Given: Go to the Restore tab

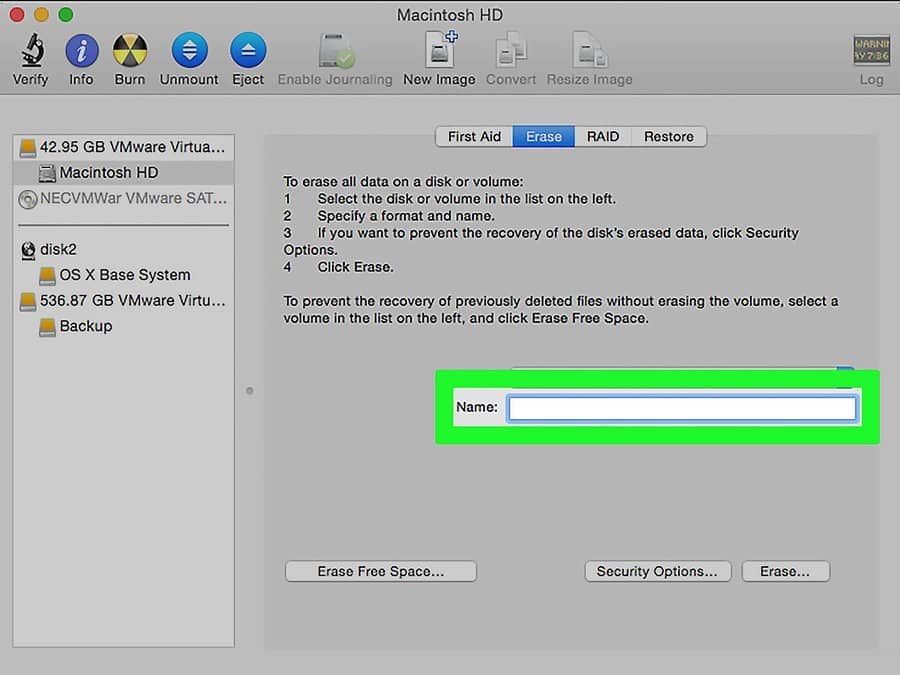Looking at the screenshot, I should coord(669,137).
